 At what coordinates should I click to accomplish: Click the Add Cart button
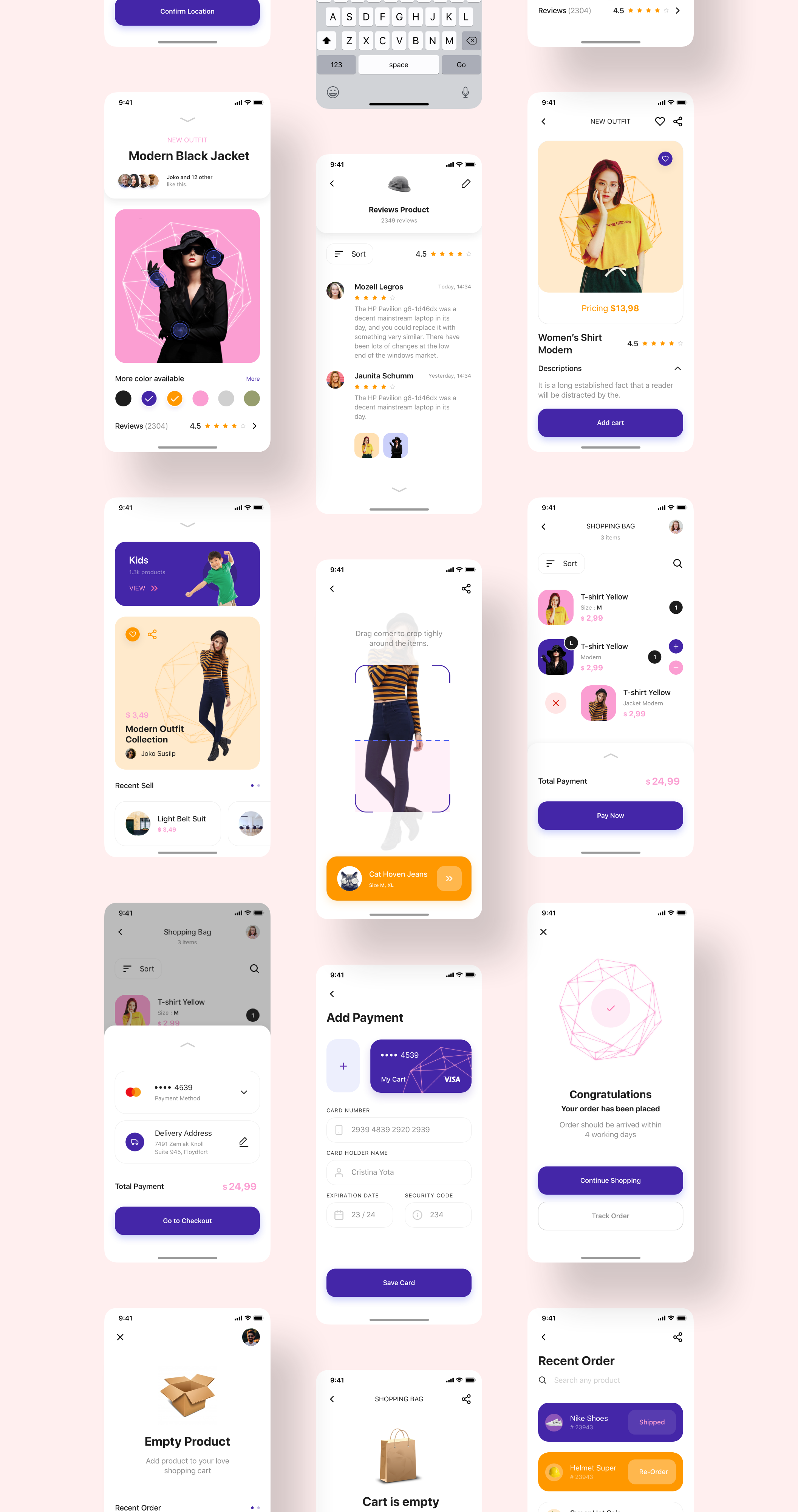click(x=611, y=422)
